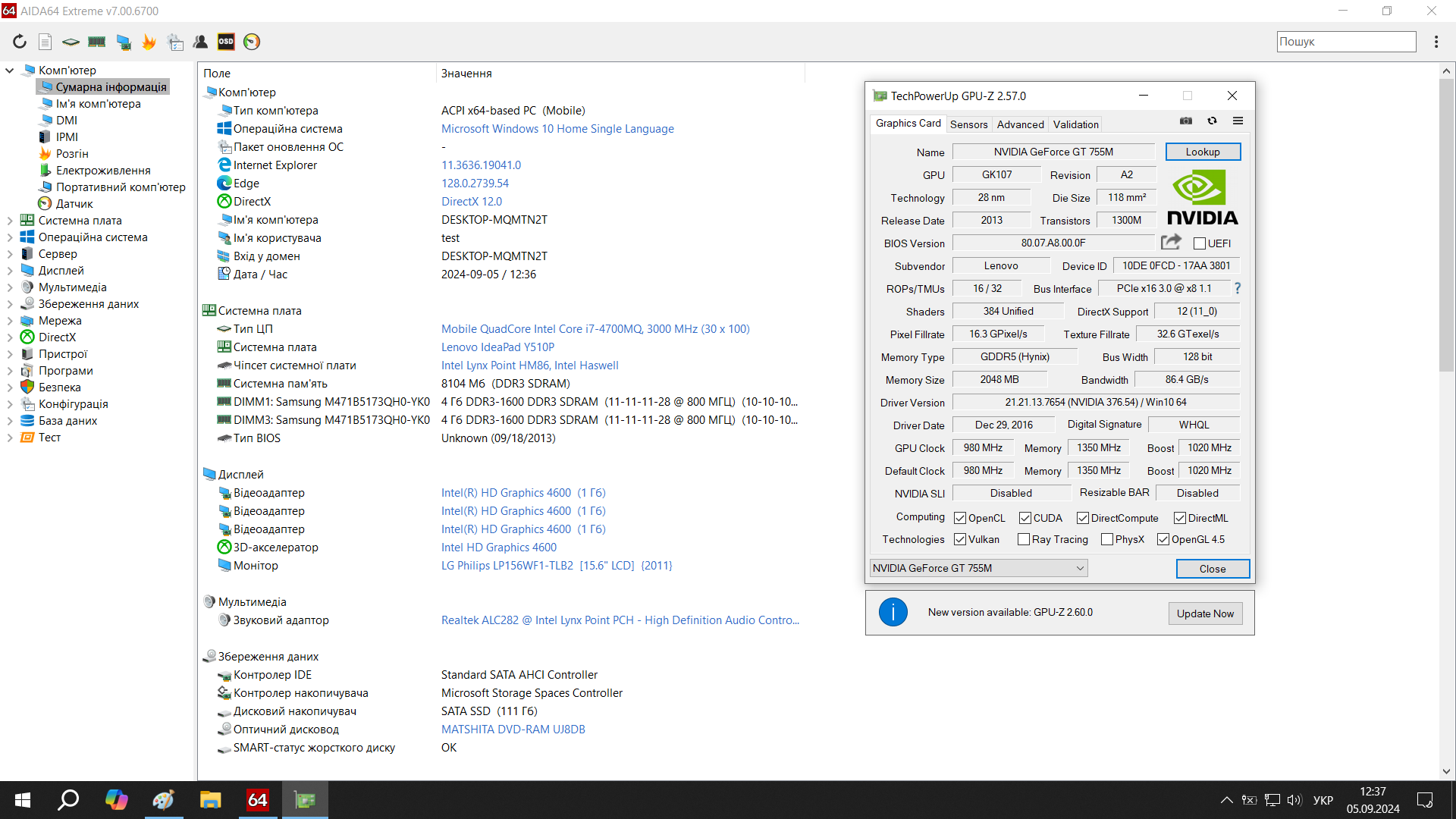Open File Explorer from taskbar
Image resolution: width=1456 pixels, height=819 pixels.
(x=210, y=800)
